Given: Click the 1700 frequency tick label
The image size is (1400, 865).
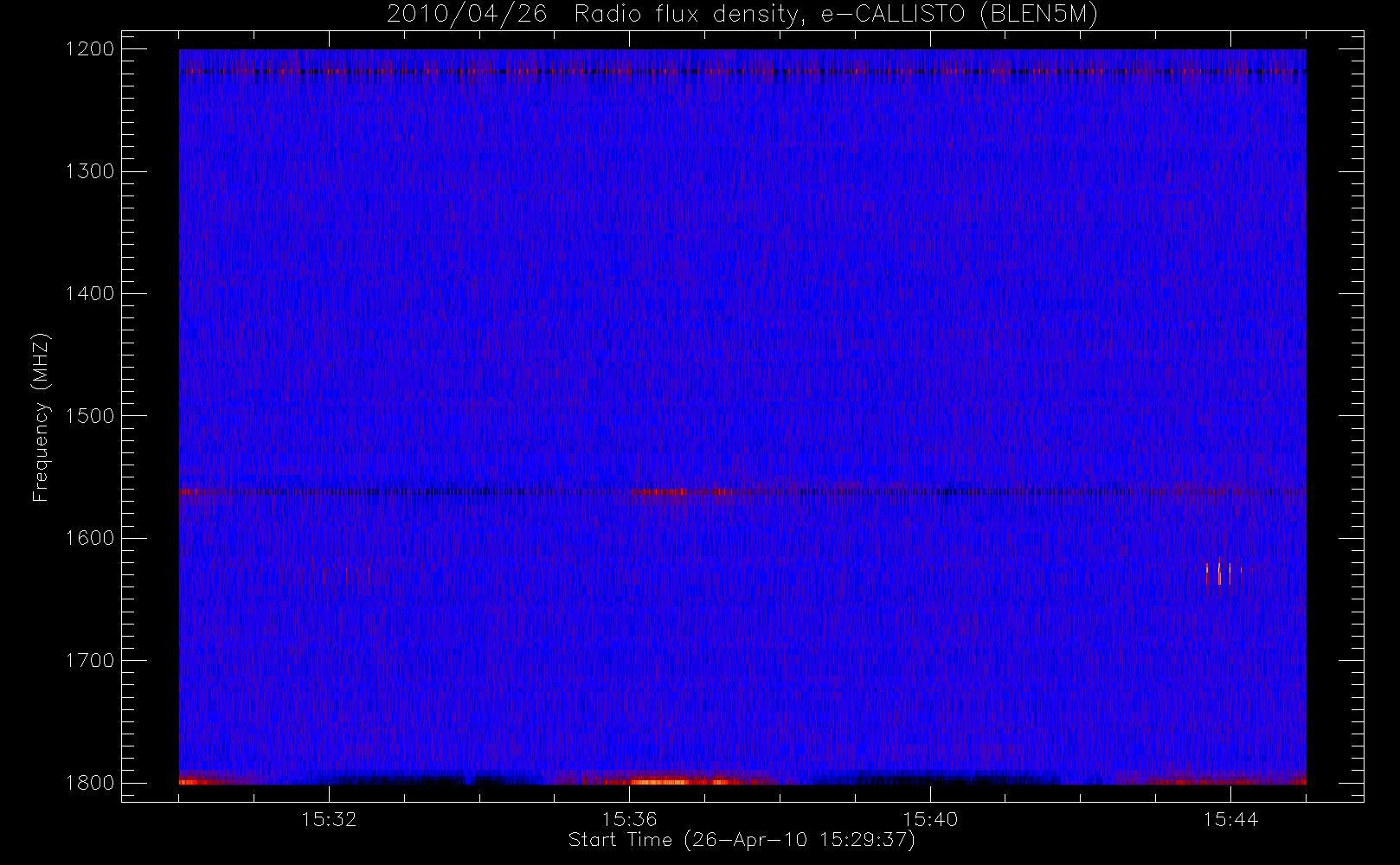Looking at the screenshot, I should coord(90,660).
